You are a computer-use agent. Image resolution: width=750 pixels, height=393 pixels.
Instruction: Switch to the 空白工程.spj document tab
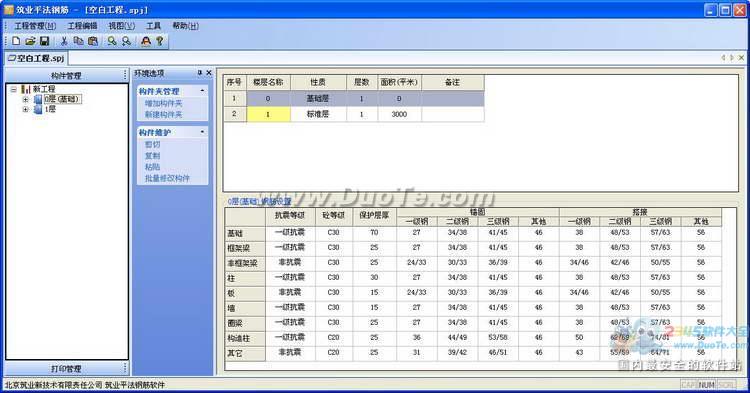pos(36,58)
